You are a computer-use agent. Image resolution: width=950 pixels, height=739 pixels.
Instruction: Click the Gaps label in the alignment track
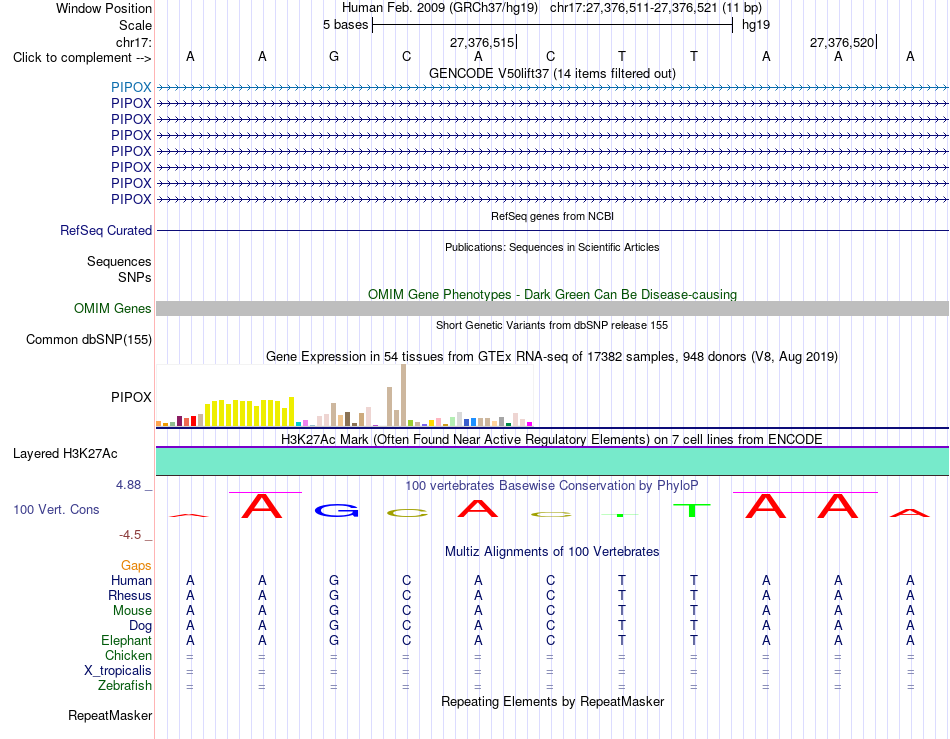pos(136,565)
